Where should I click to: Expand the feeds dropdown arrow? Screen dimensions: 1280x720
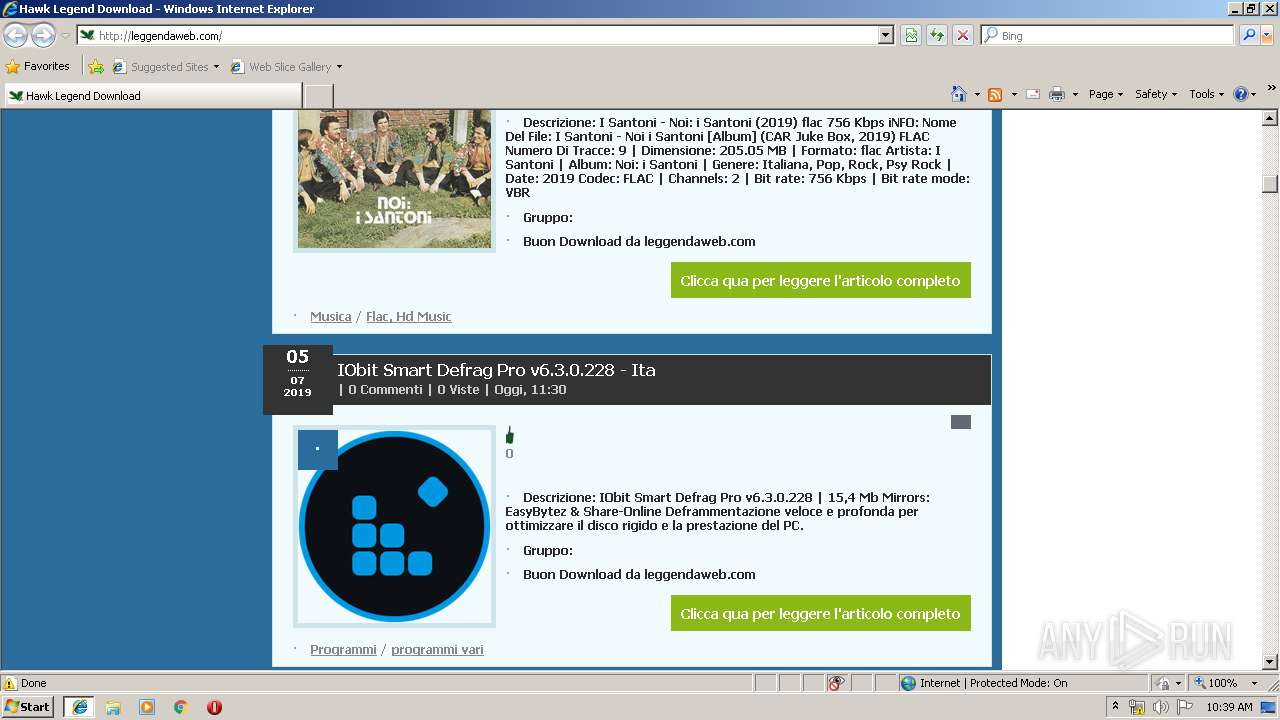tap(1013, 95)
